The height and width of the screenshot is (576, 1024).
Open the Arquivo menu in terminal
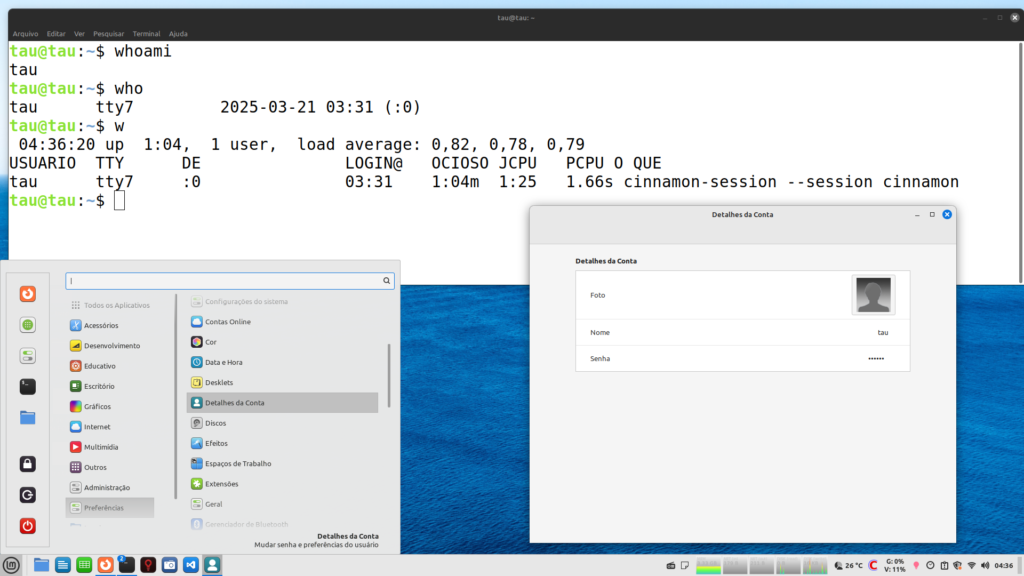(x=25, y=33)
